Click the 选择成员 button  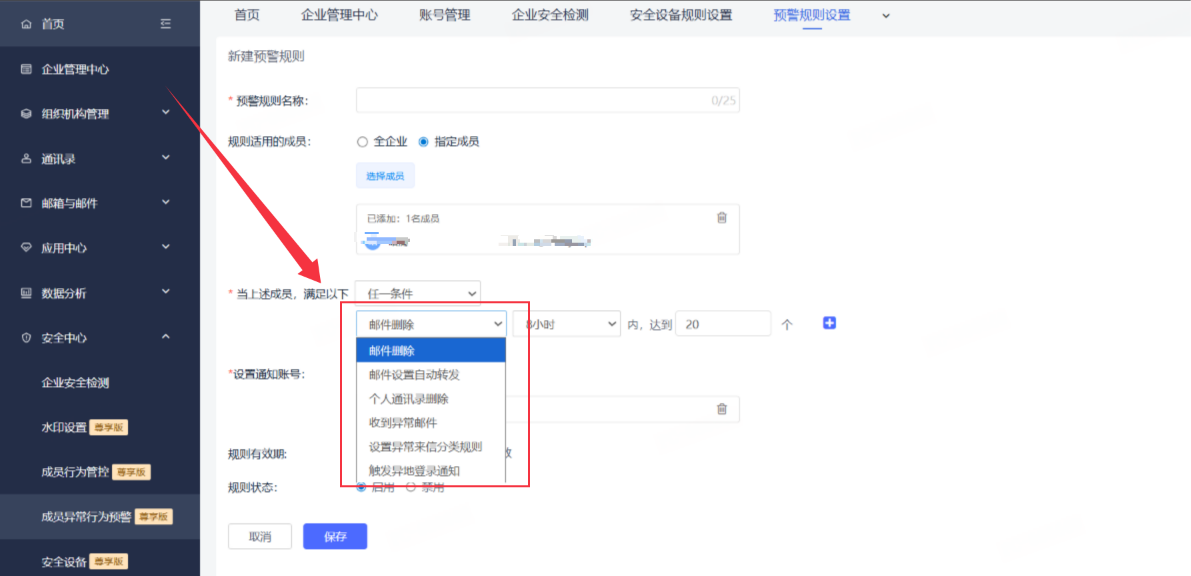[x=385, y=176]
